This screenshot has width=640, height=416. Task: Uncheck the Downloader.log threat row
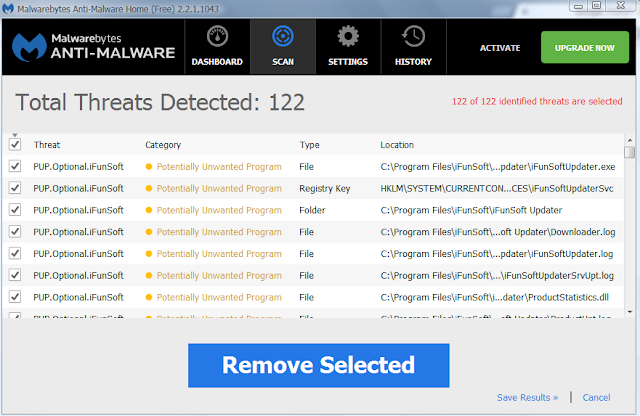(x=15, y=232)
